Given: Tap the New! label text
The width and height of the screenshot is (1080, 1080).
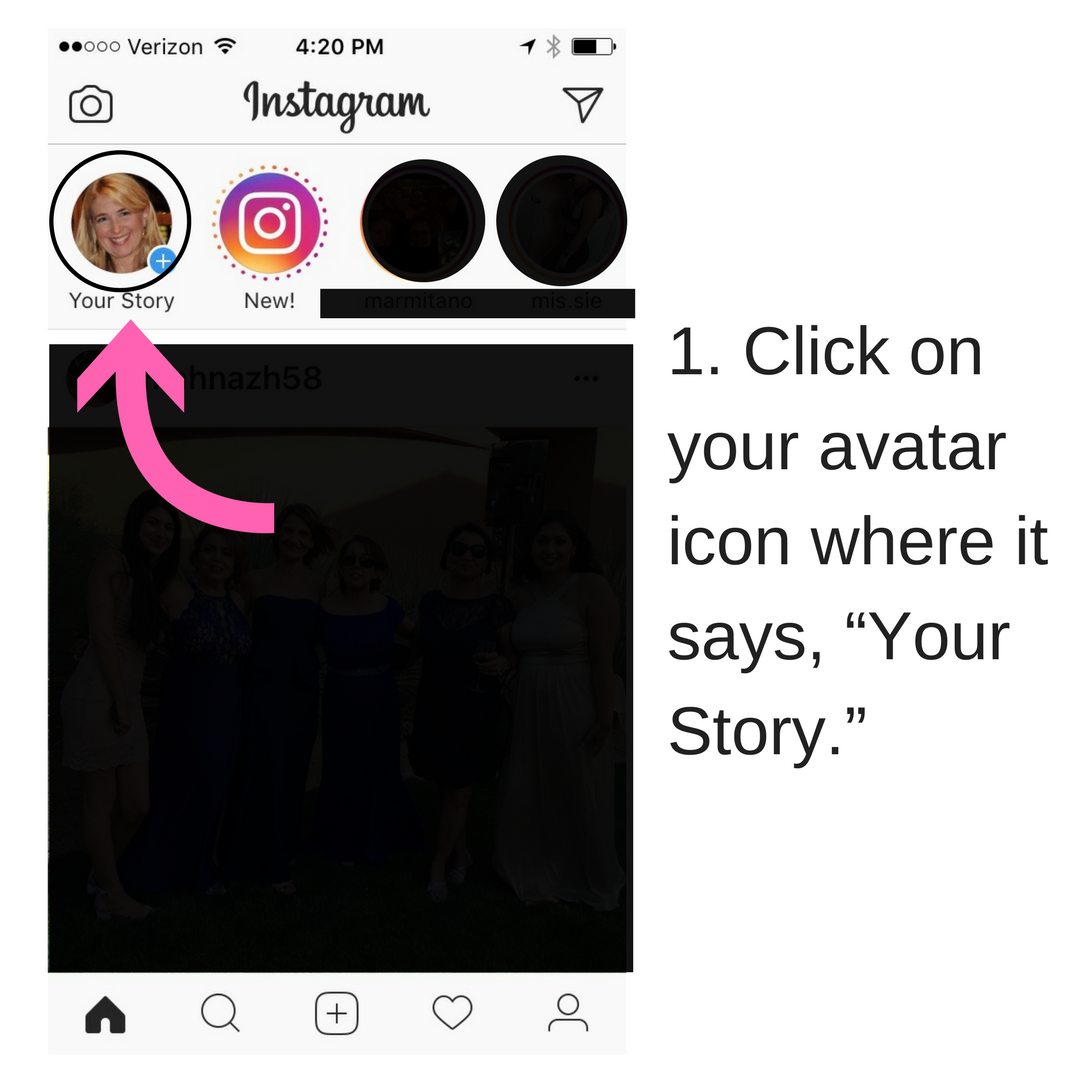Looking at the screenshot, I should click(269, 301).
